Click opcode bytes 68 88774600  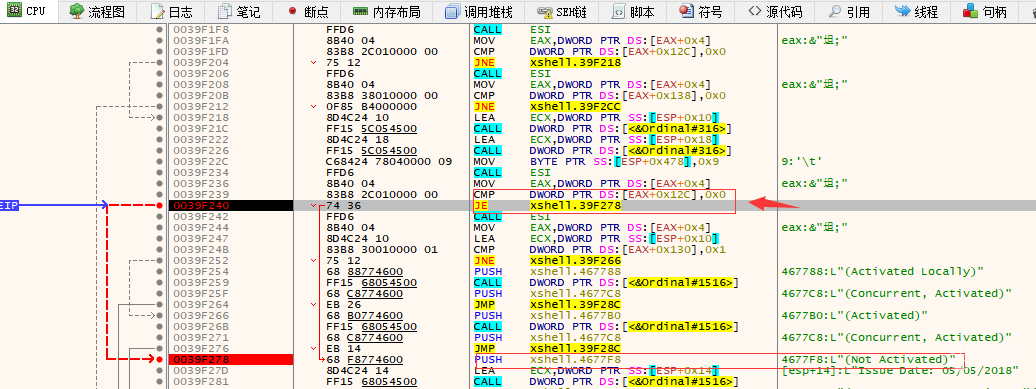point(365,271)
